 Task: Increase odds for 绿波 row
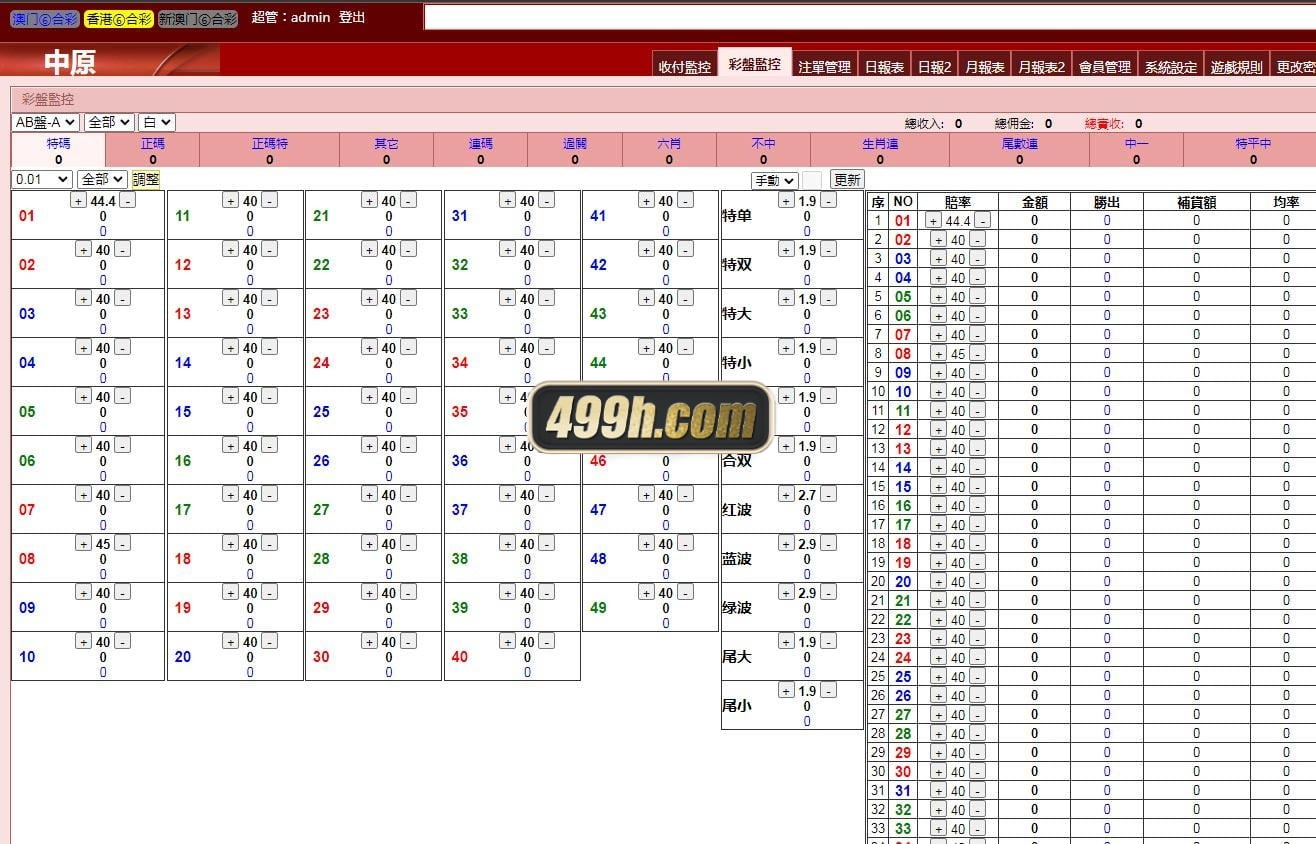coord(787,593)
